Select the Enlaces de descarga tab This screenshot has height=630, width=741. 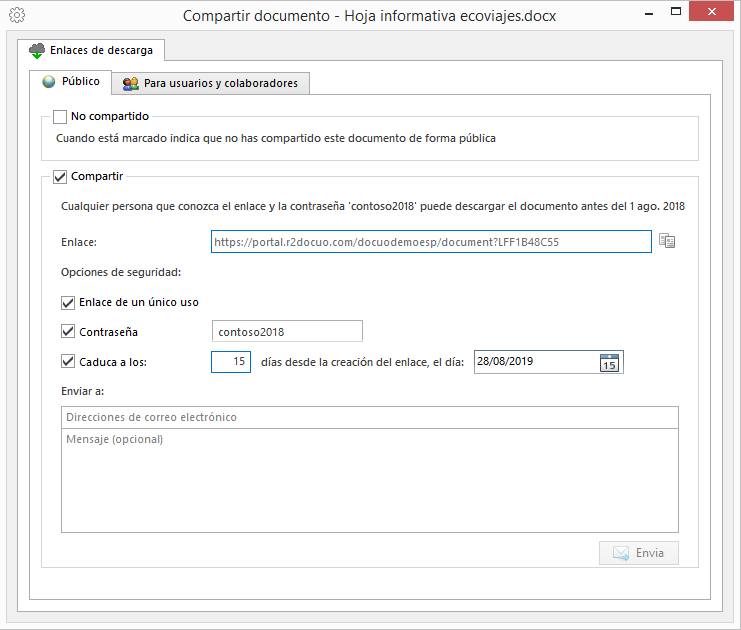tap(91, 50)
